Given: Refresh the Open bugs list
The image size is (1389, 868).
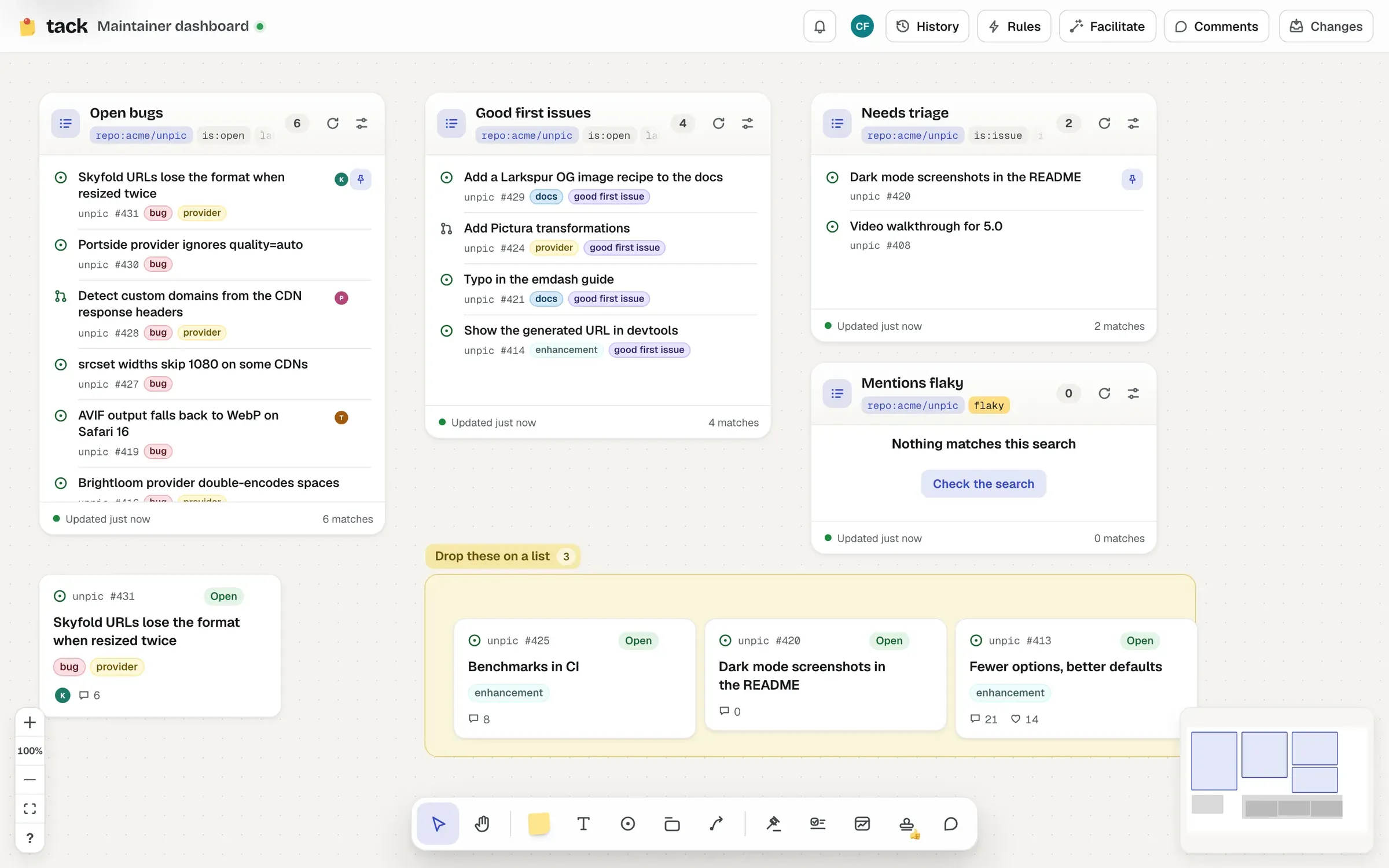Looking at the screenshot, I should point(333,123).
